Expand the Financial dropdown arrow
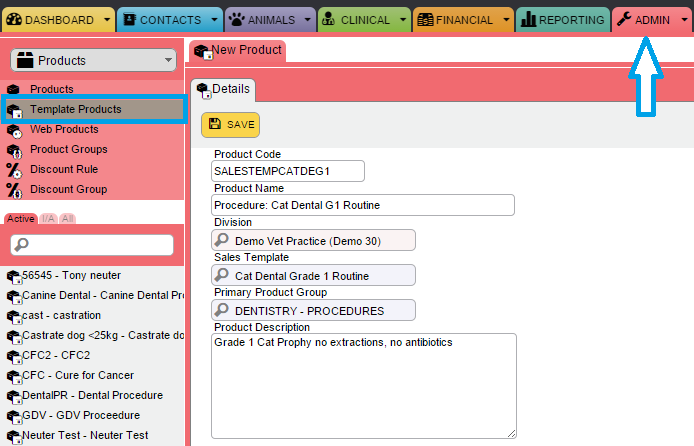Screen dimensions: 694x446 click(506, 20)
